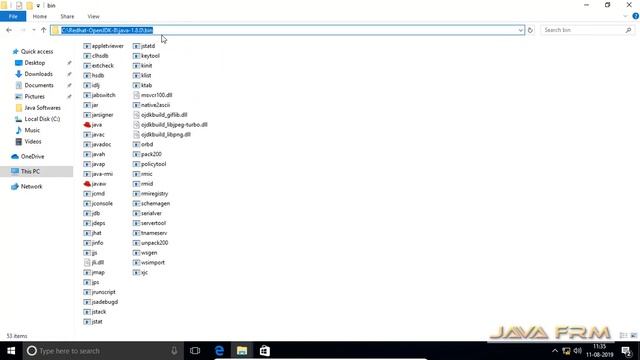Switch to large icons view button
The image size is (640, 360).
click(633, 336)
